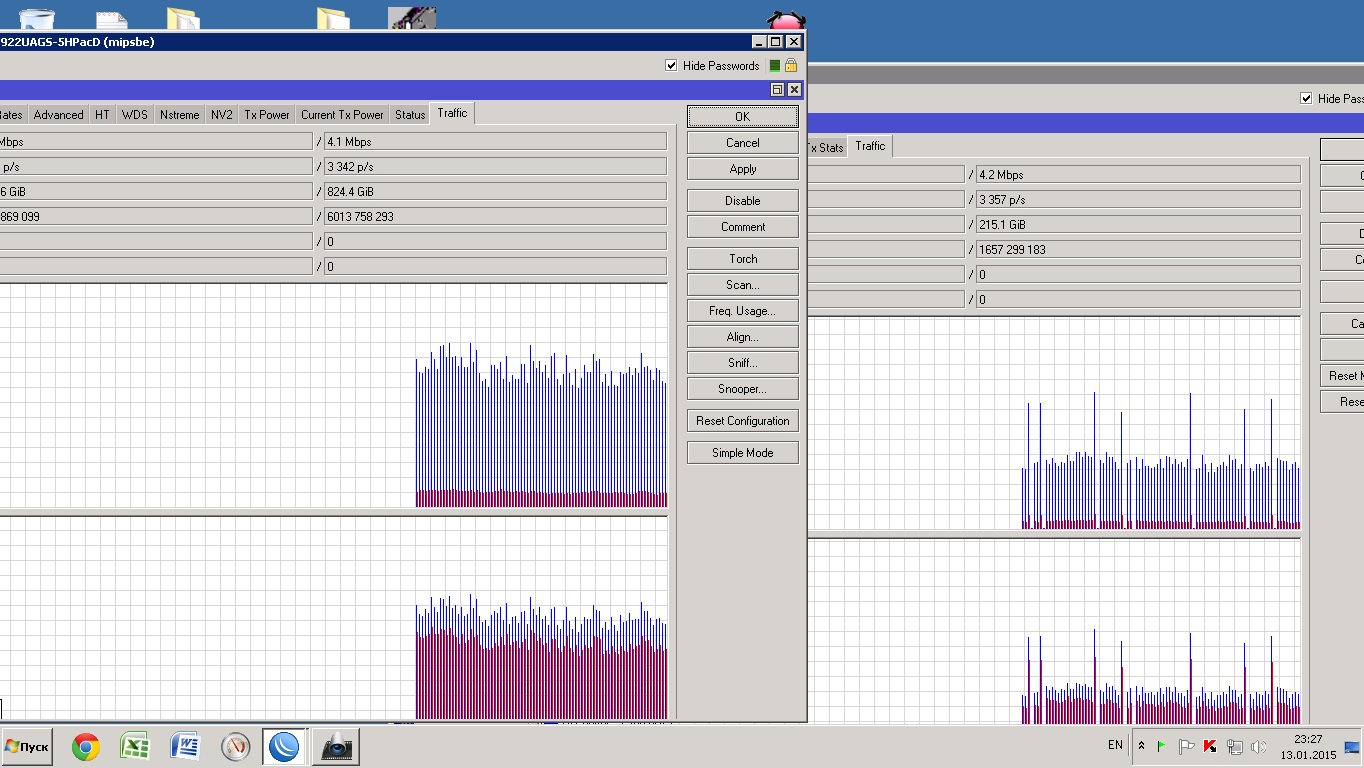Click the Torch button

pos(742,259)
